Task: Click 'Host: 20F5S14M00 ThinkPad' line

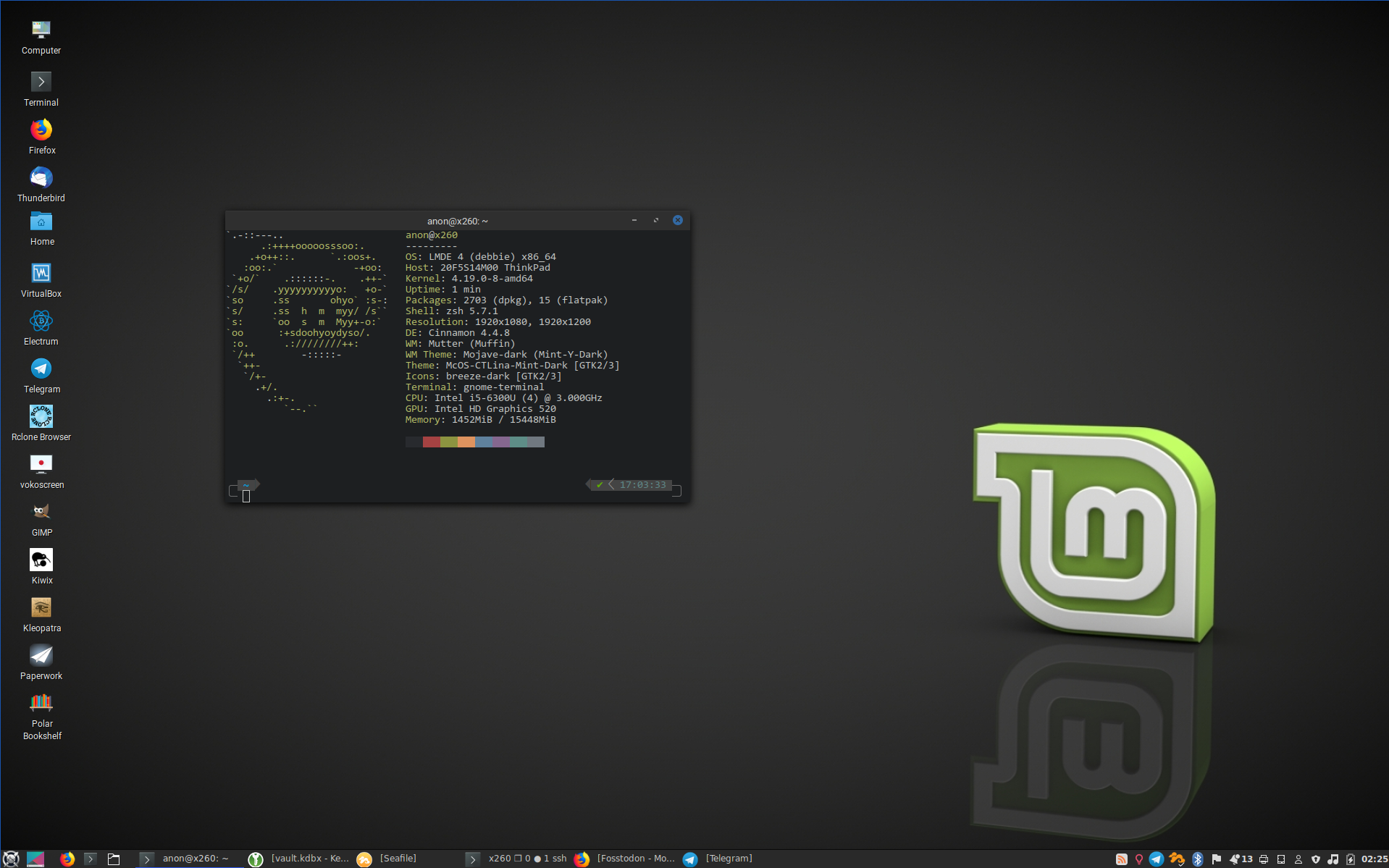Action: 478,268
